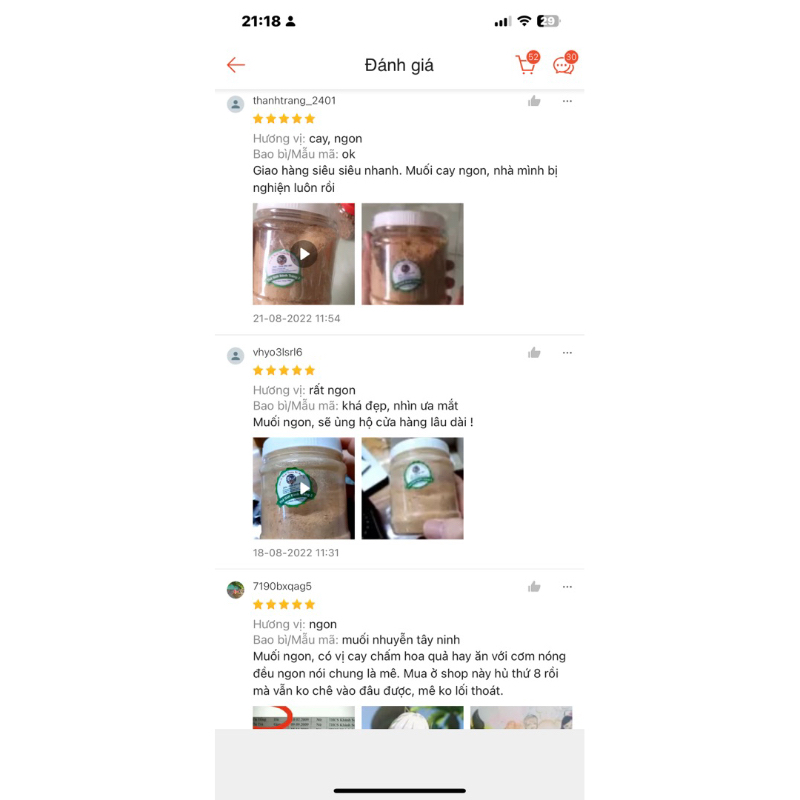This screenshot has height=800, width=800.
Task: Open username 7190bxqag5 profile link
Action: point(282,586)
